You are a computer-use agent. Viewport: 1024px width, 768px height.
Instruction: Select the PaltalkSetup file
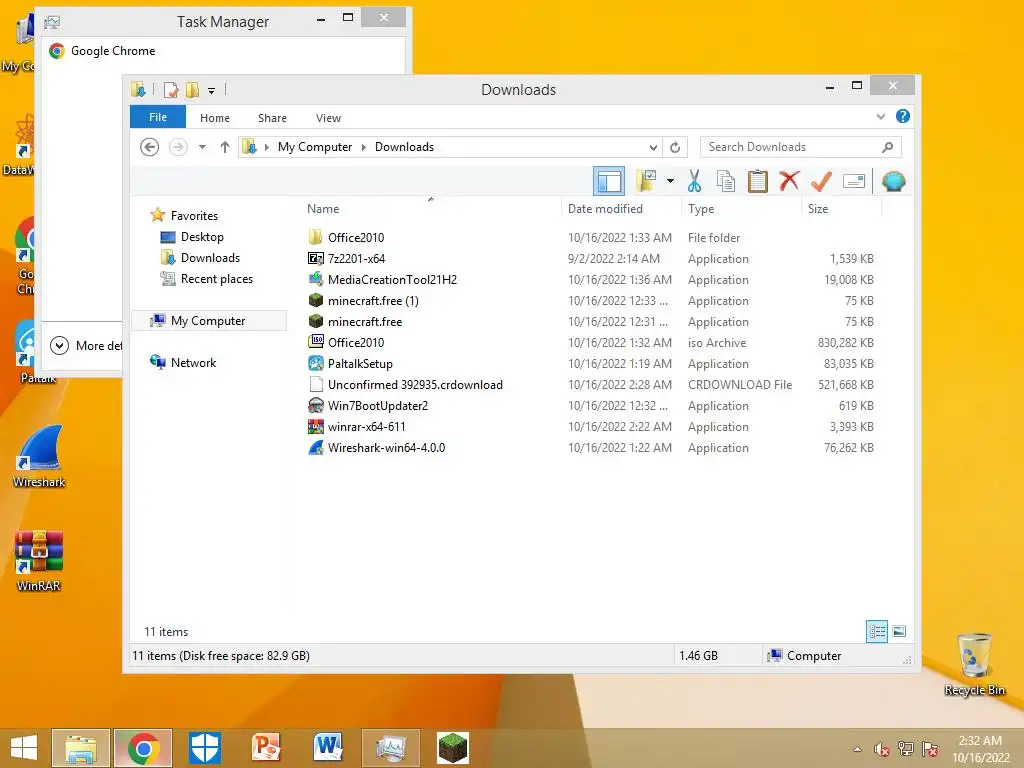pos(360,364)
